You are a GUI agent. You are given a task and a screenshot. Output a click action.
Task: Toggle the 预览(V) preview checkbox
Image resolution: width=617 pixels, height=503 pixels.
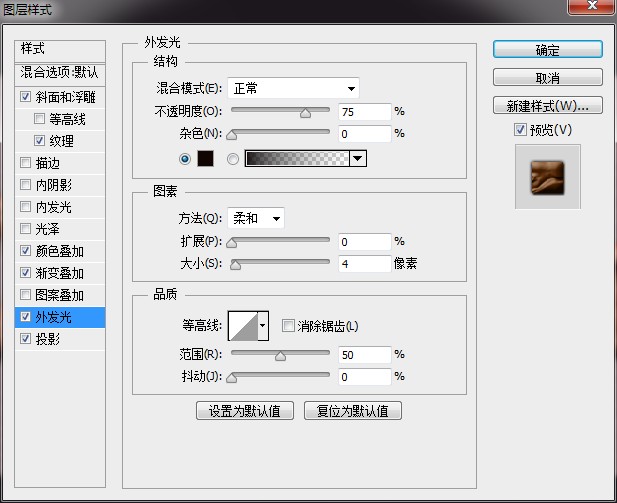click(520, 129)
